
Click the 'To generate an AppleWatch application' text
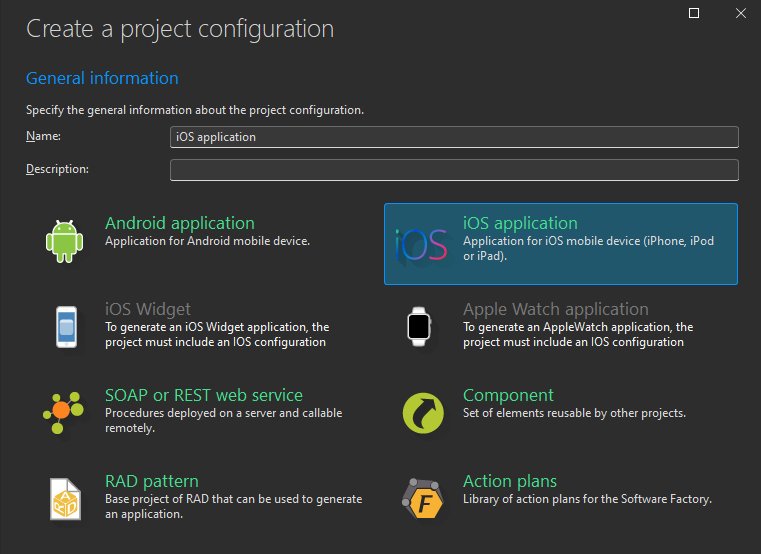coord(578,335)
